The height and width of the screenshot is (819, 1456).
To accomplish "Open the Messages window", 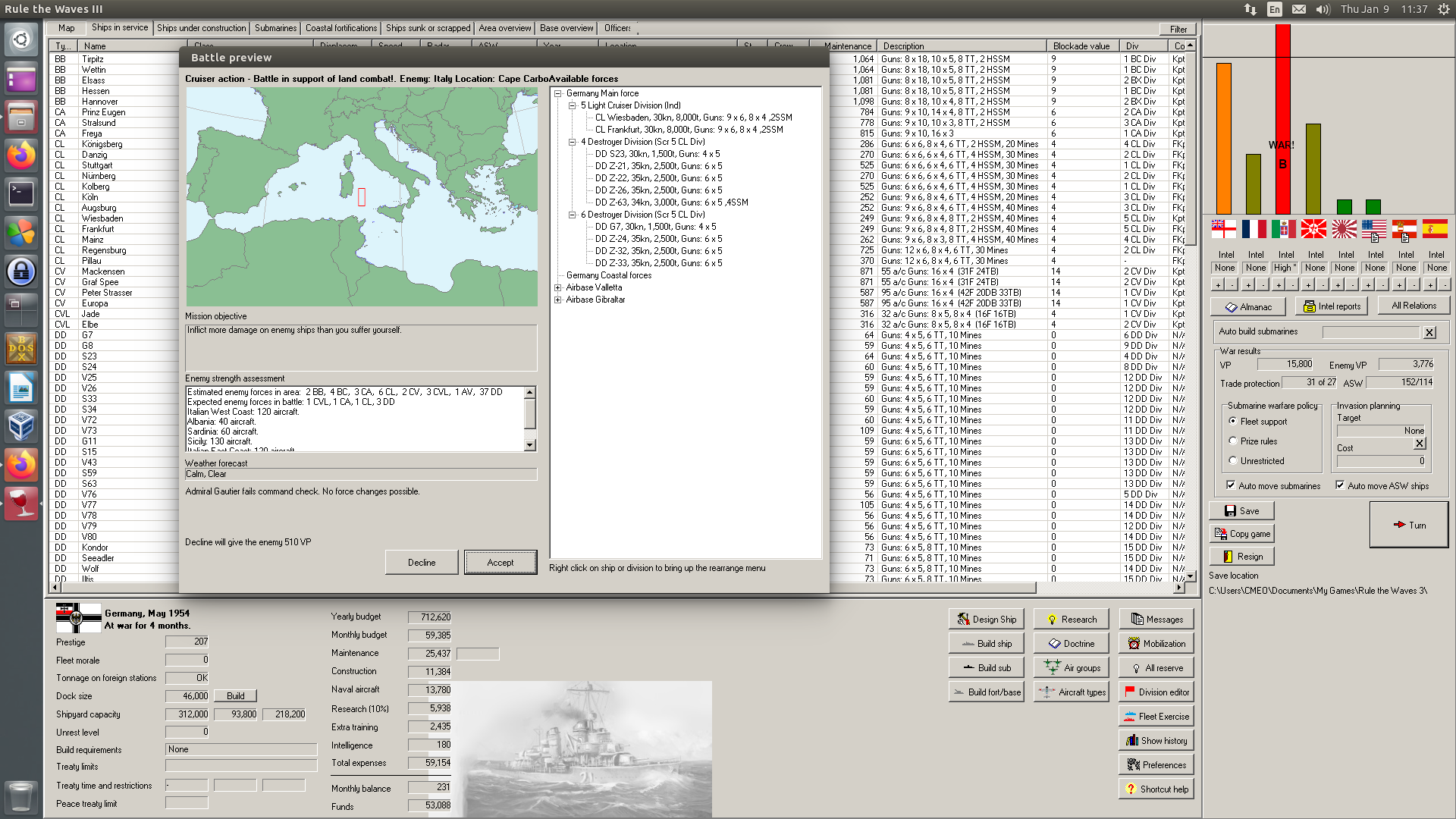I will click(1156, 619).
